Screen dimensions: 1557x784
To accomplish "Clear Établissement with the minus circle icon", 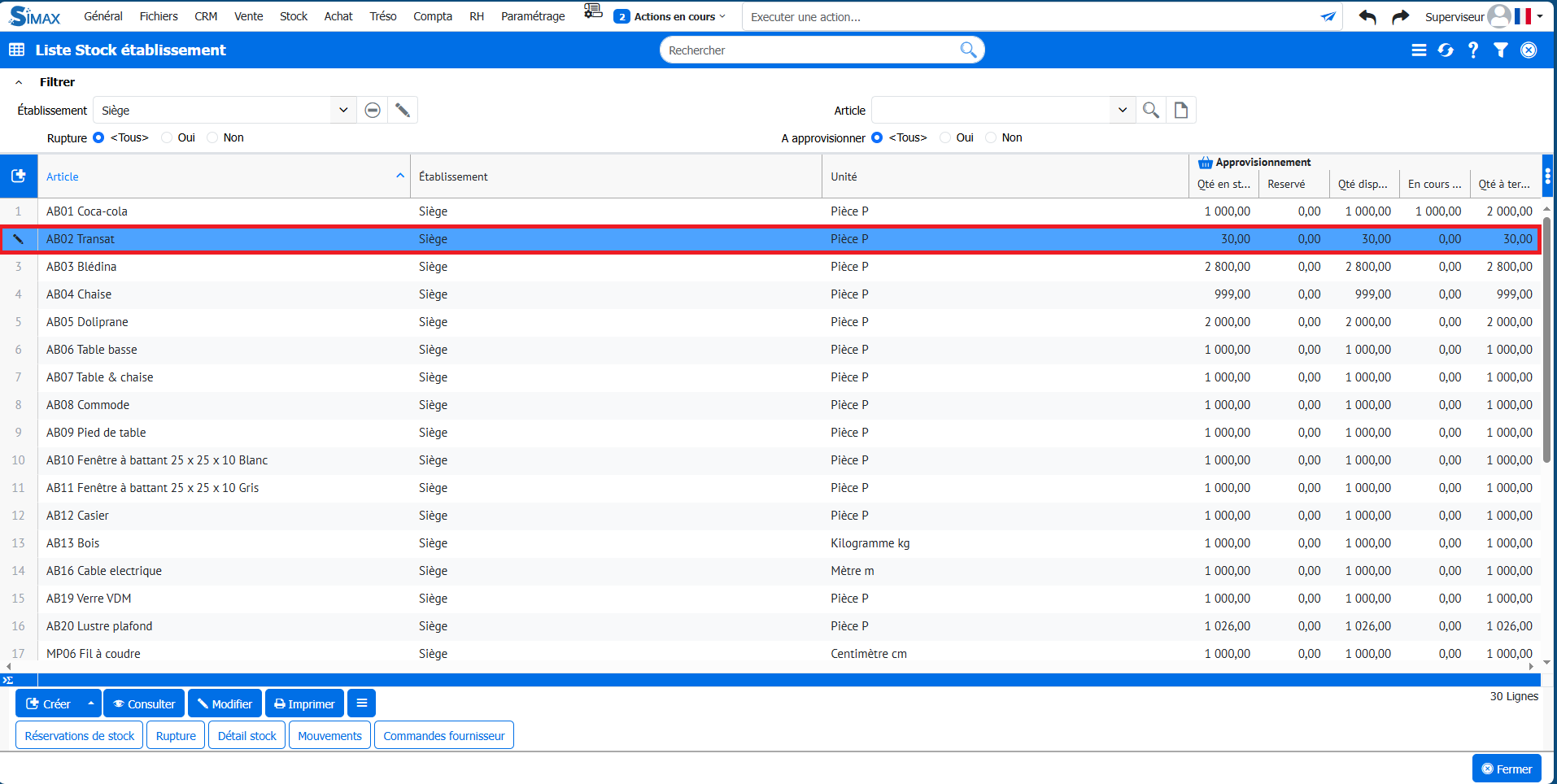I will pyautogui.click(x=373, y=111).
